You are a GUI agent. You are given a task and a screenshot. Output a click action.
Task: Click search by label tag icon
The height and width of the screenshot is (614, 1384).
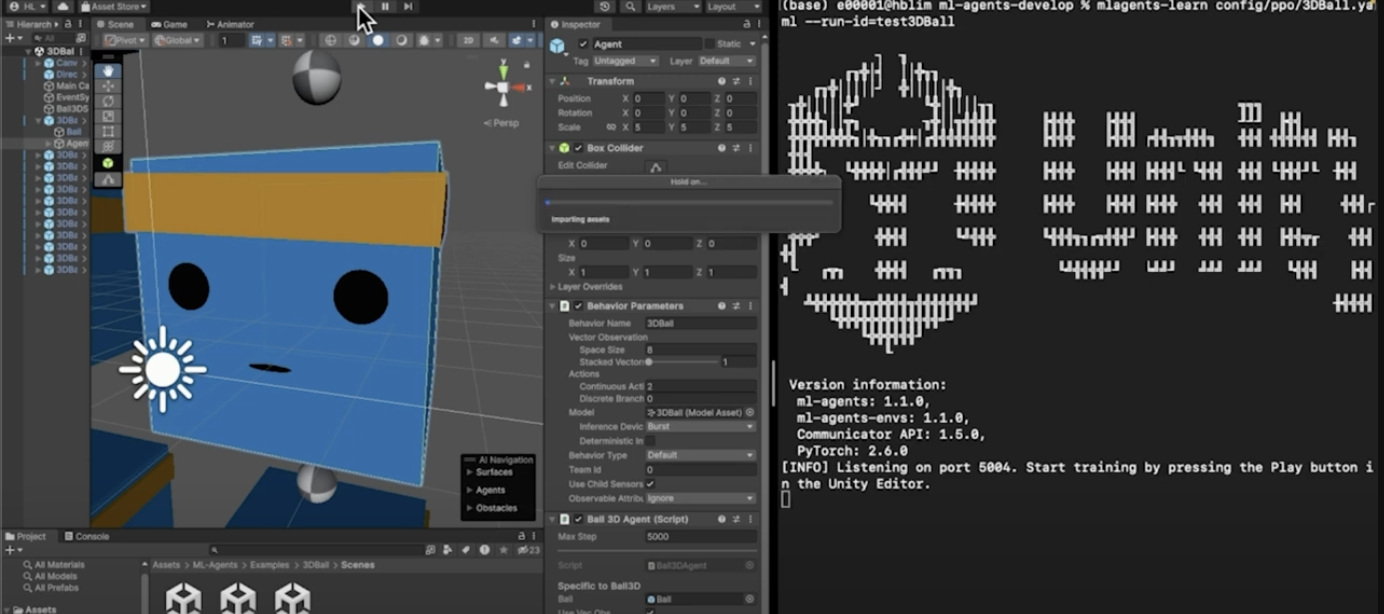466,550
